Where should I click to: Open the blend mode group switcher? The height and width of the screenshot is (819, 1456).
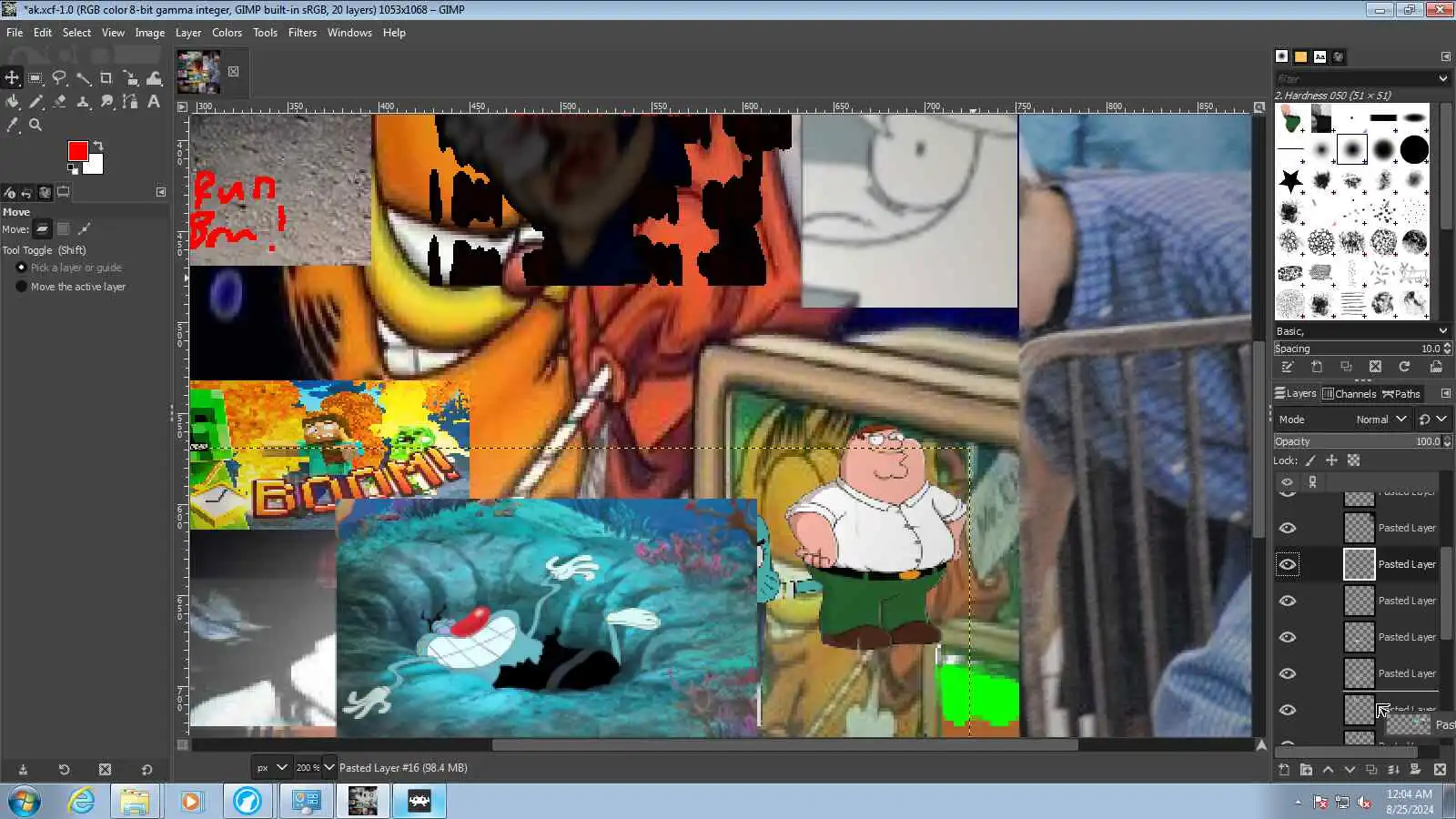coord(1432,420)
